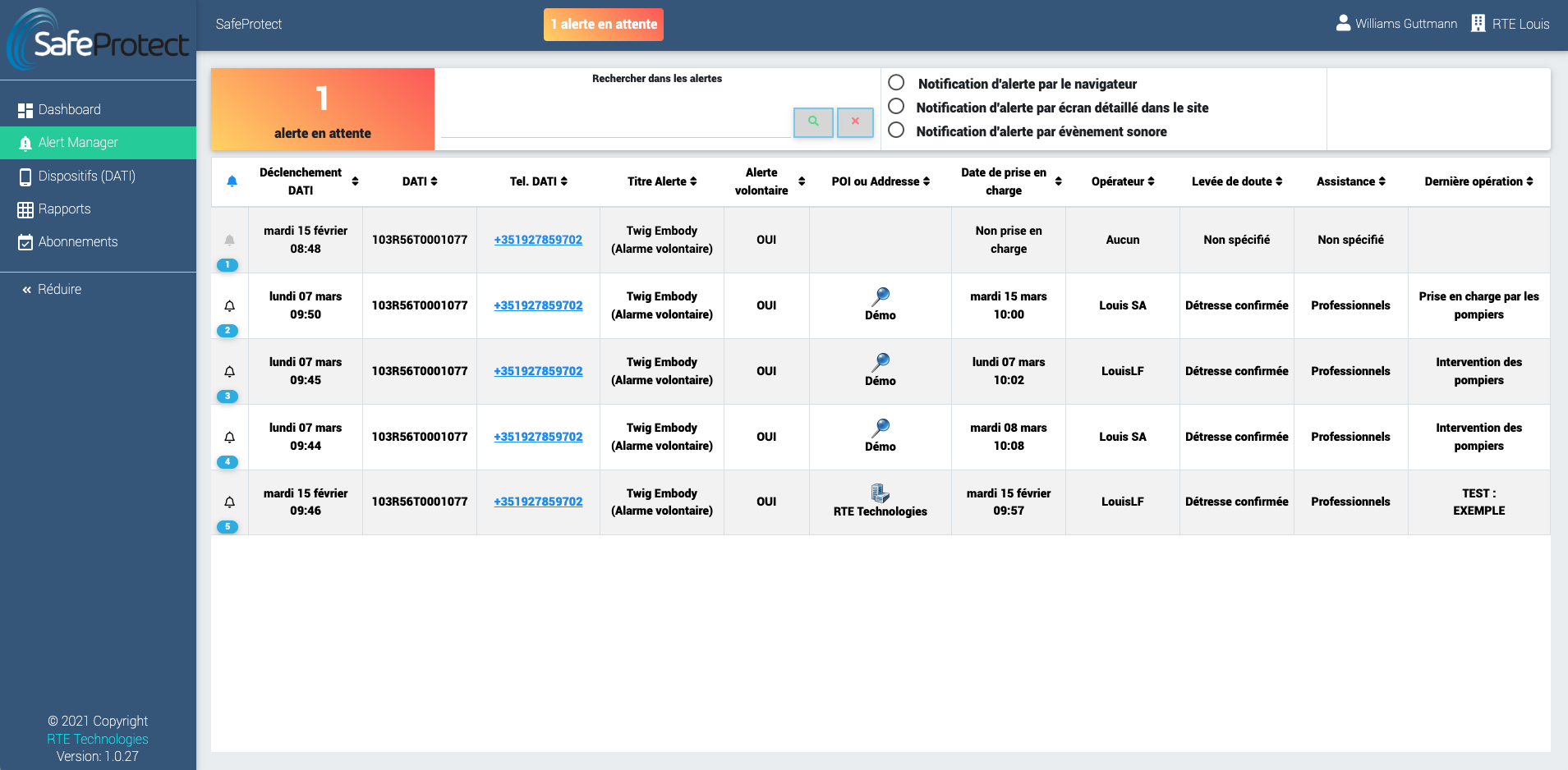Viewport: 1568px width, 770px height.
Task: Open phone link in the lundi 09:50 row
Action: click(x=538, y=305)
